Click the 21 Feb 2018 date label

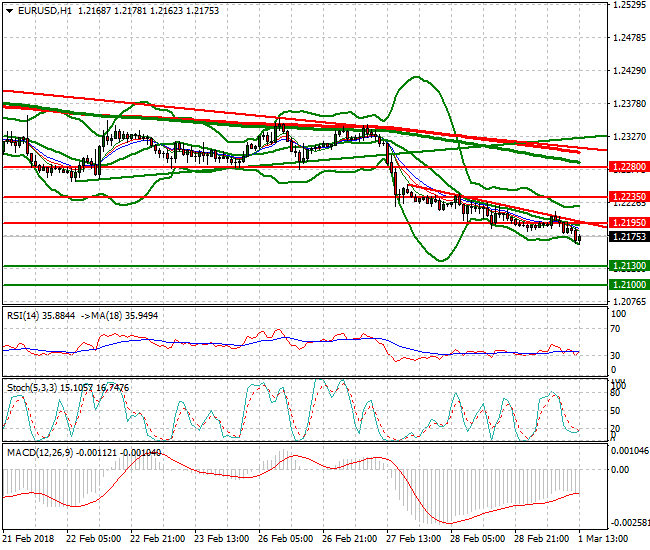(29, 539)
